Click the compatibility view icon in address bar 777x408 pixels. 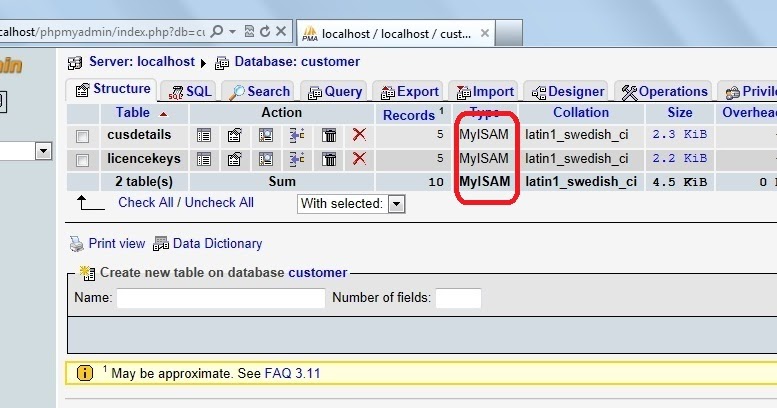point(249,32)
